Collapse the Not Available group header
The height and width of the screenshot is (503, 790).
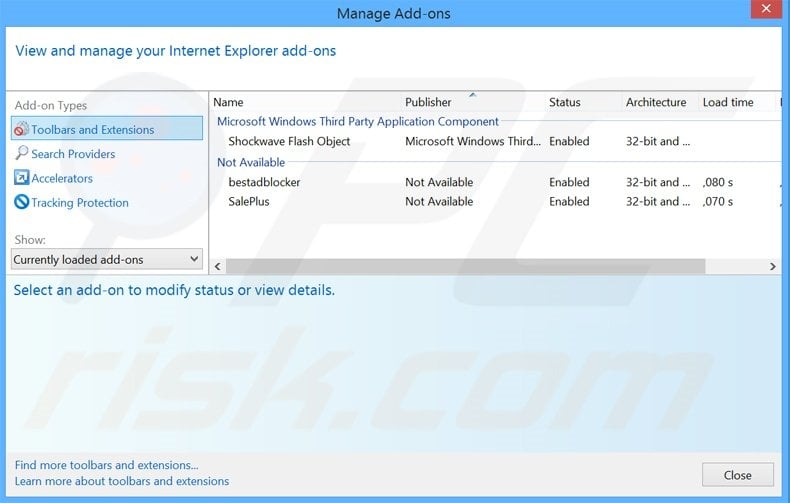(251, 162)
